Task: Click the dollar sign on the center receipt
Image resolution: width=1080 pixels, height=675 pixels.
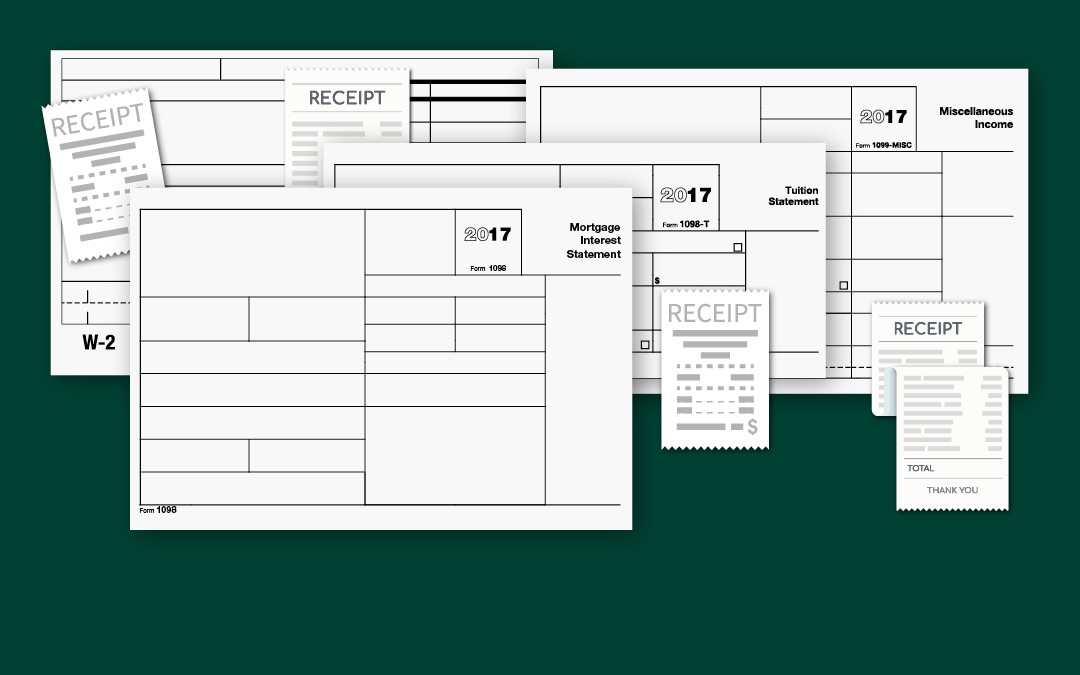Action: point(750,428)
